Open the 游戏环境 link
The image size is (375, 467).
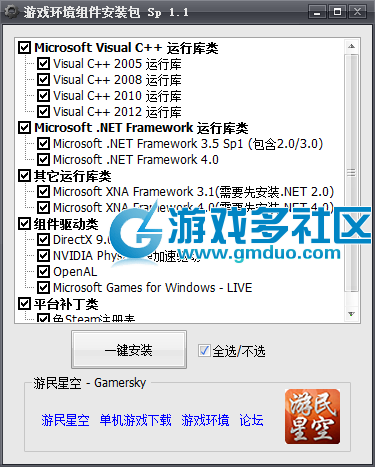point(205,420)
